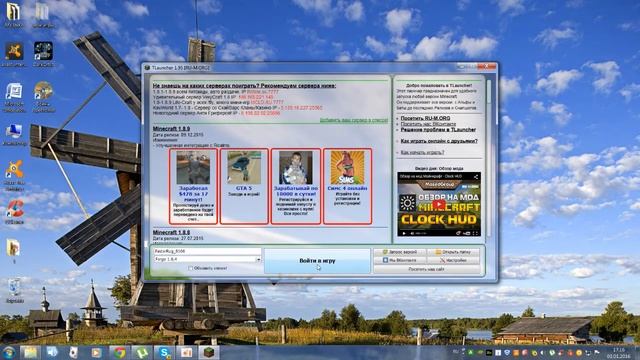This screenshot has height=360, width=640.
Task: Click the Посетить наш сайт button
Action: pyautogui.click(x=427, y=269)
